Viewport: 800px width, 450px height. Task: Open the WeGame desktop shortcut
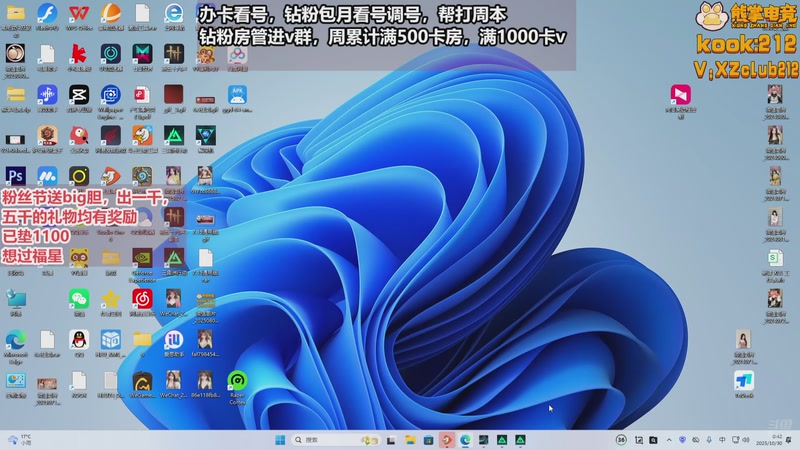tap(142, 381)
